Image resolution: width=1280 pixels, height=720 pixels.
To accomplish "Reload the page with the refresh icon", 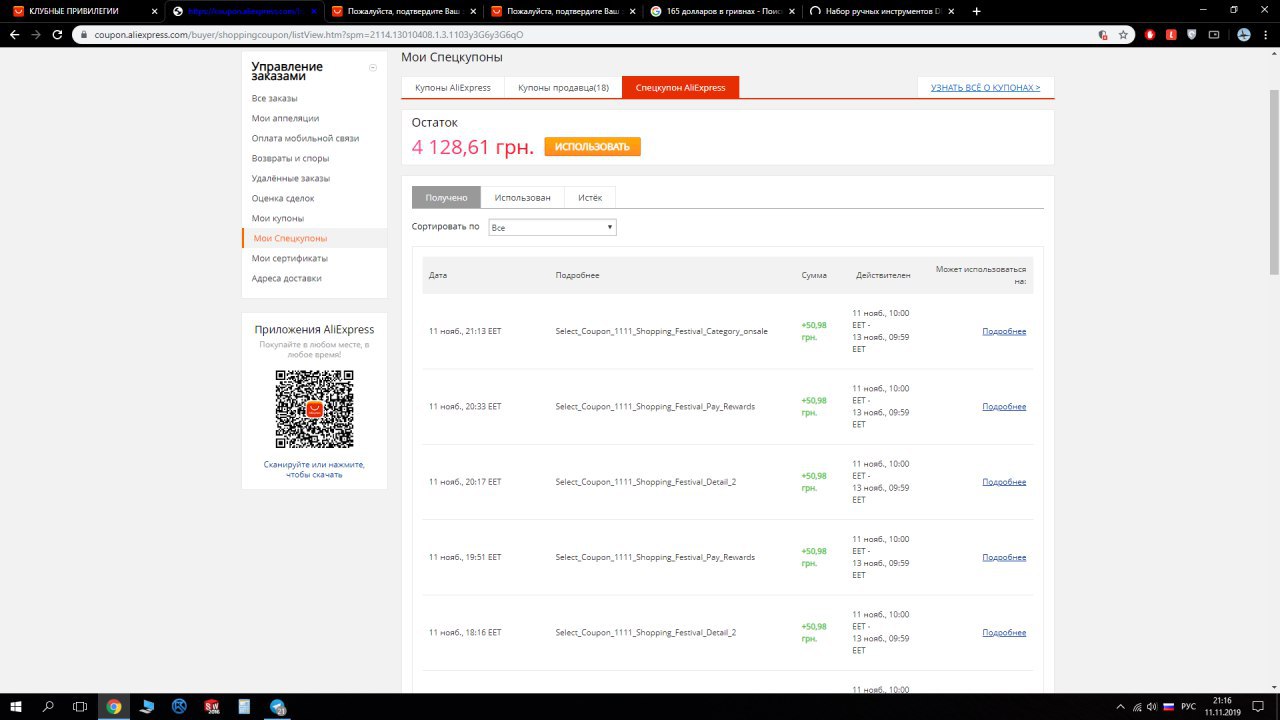I will [x=59, y=34].
